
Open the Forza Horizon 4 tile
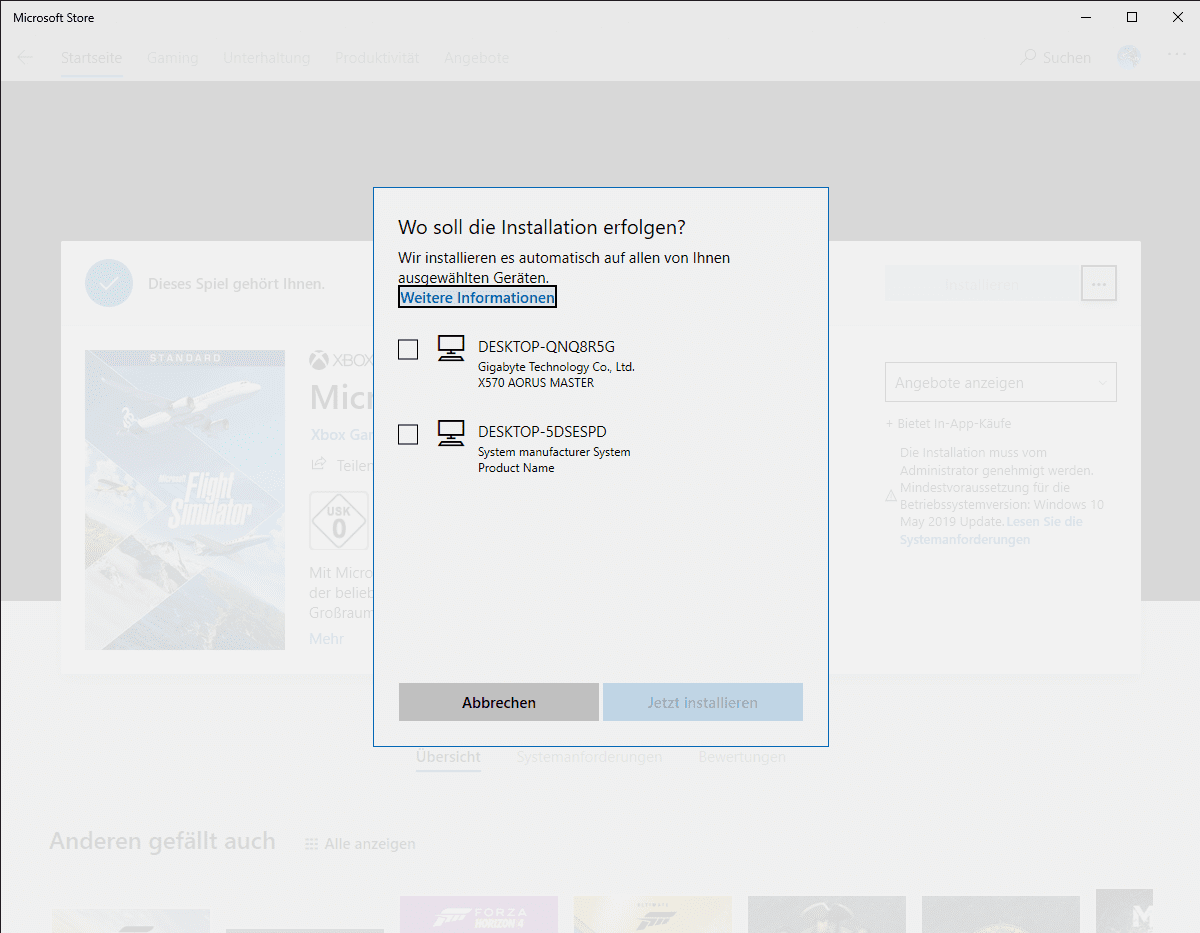pos(479,914)
